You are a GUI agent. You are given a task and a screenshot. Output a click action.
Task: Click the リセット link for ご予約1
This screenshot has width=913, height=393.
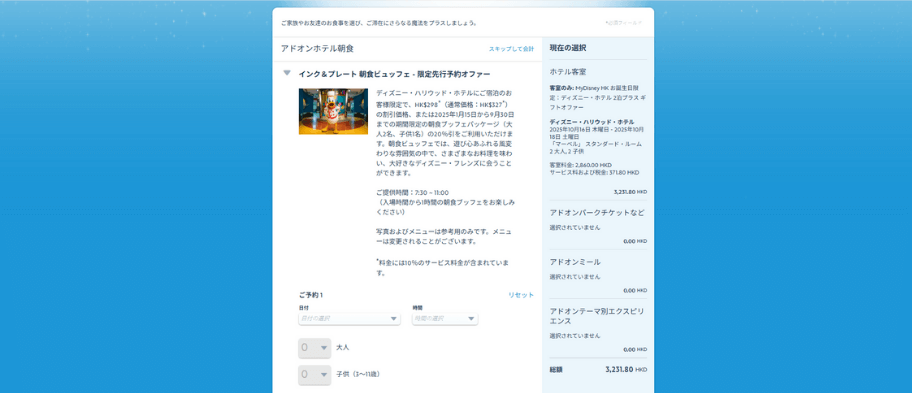(x=521, y=295)
